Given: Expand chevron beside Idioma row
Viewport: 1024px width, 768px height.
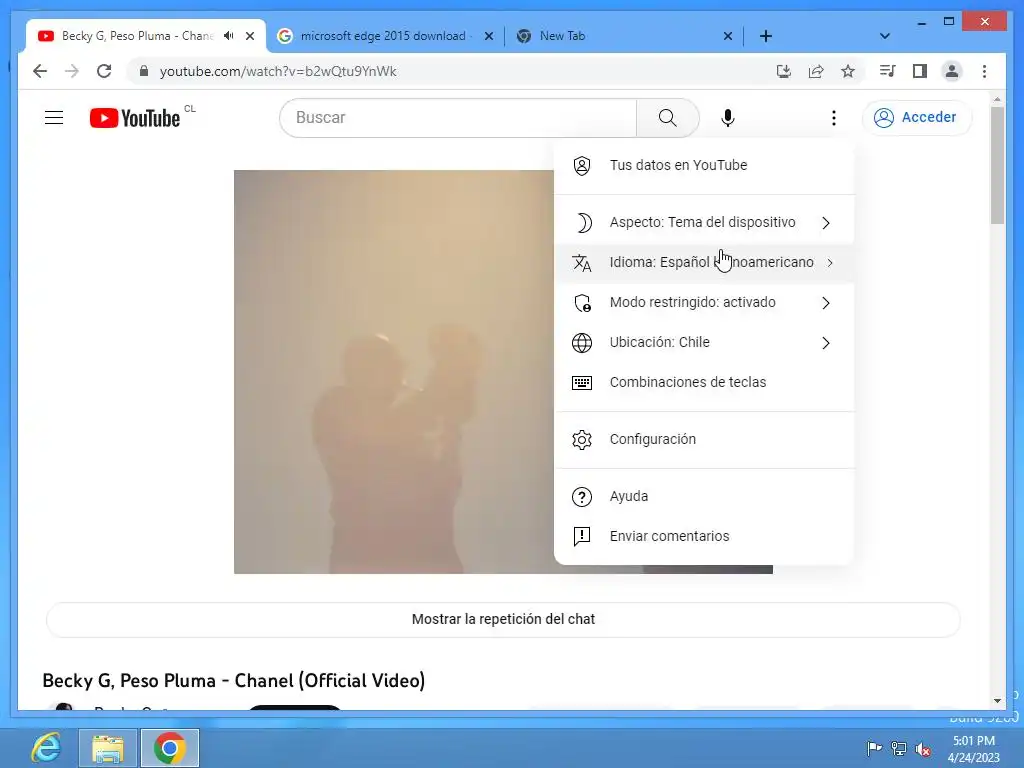Looking at the screenshot, I should 830,263.
